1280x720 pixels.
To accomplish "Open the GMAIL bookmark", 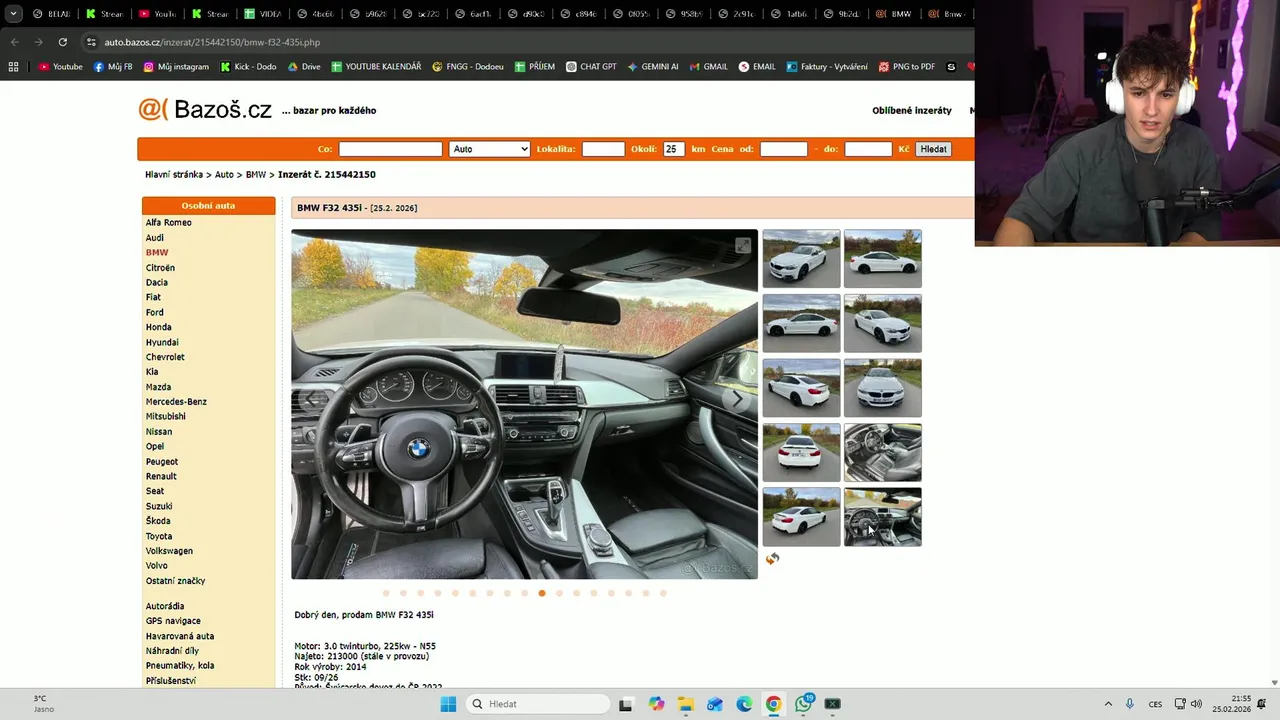I will pyautogui.click(x=708, y=67).
